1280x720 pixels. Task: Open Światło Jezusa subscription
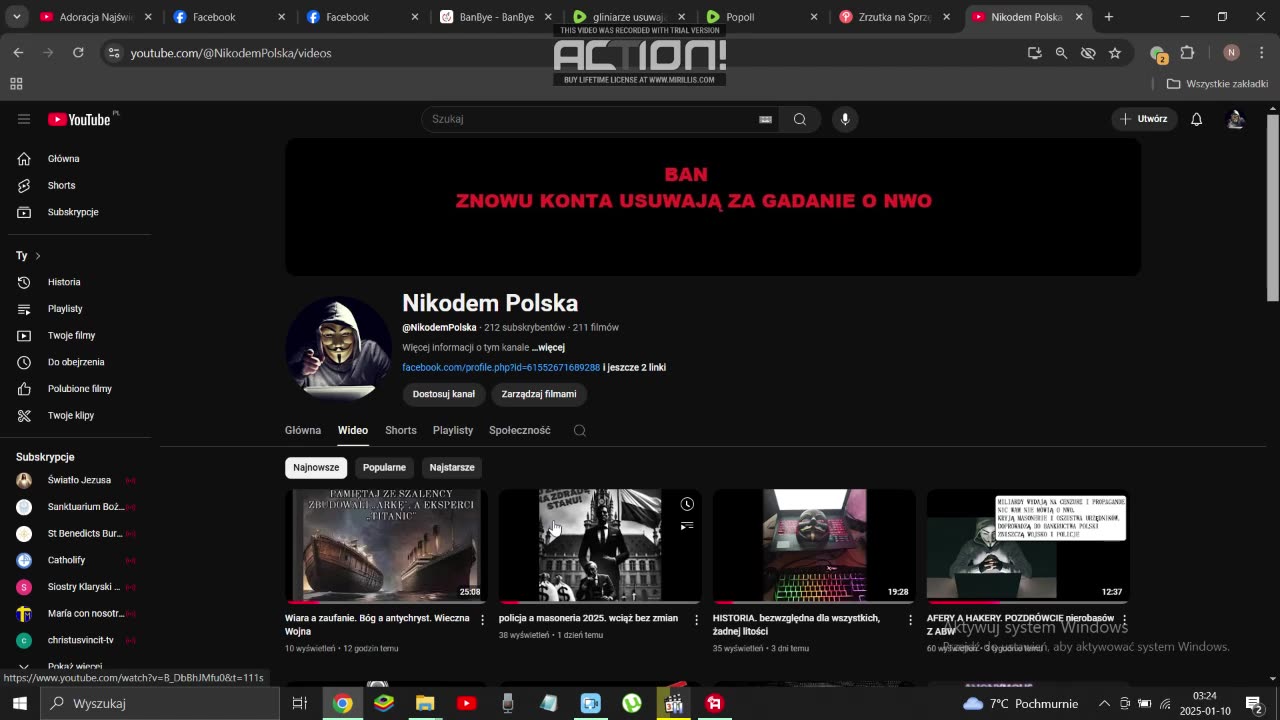click(79, 480)
